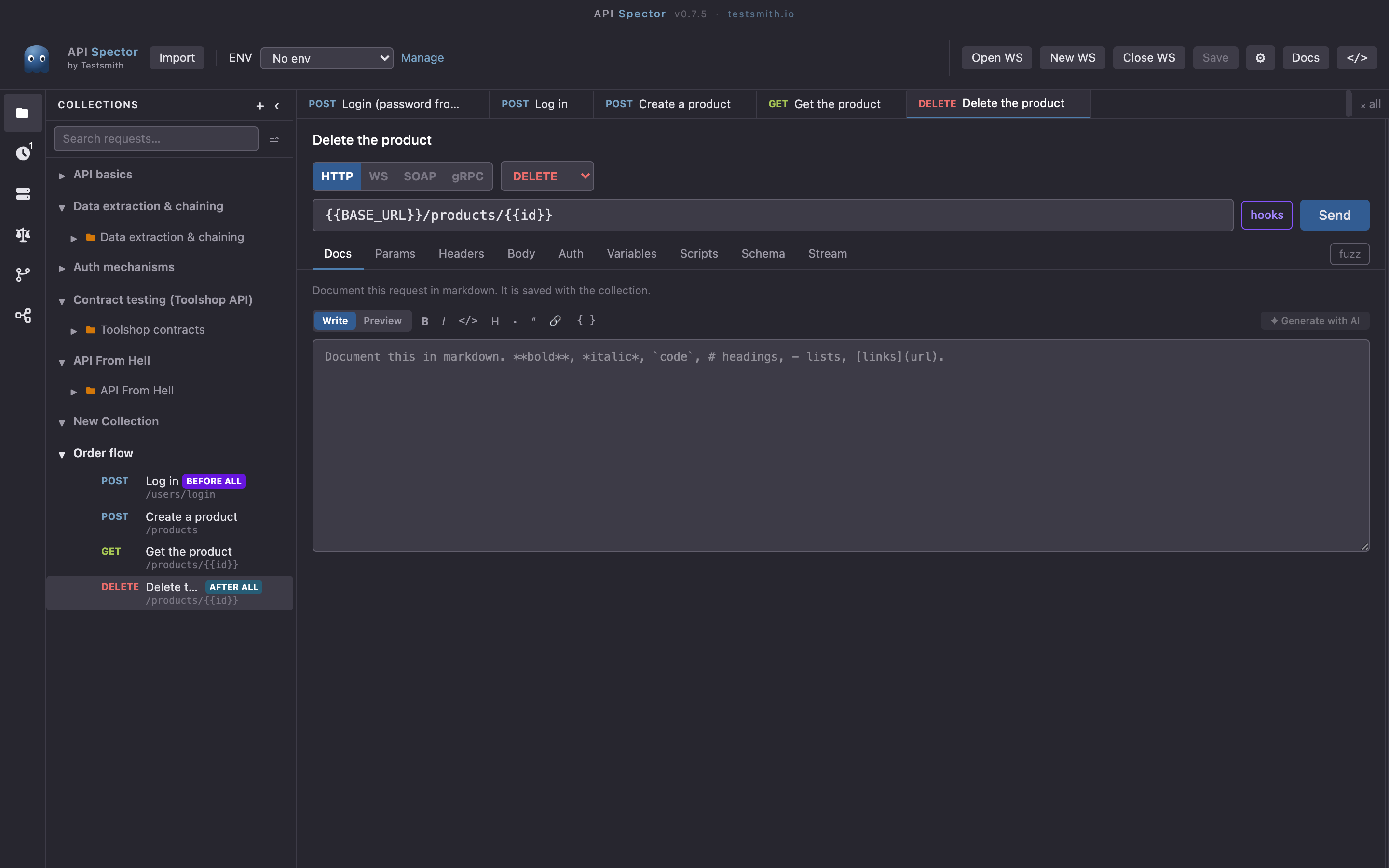Expand the API basics collection

(103, 175)
